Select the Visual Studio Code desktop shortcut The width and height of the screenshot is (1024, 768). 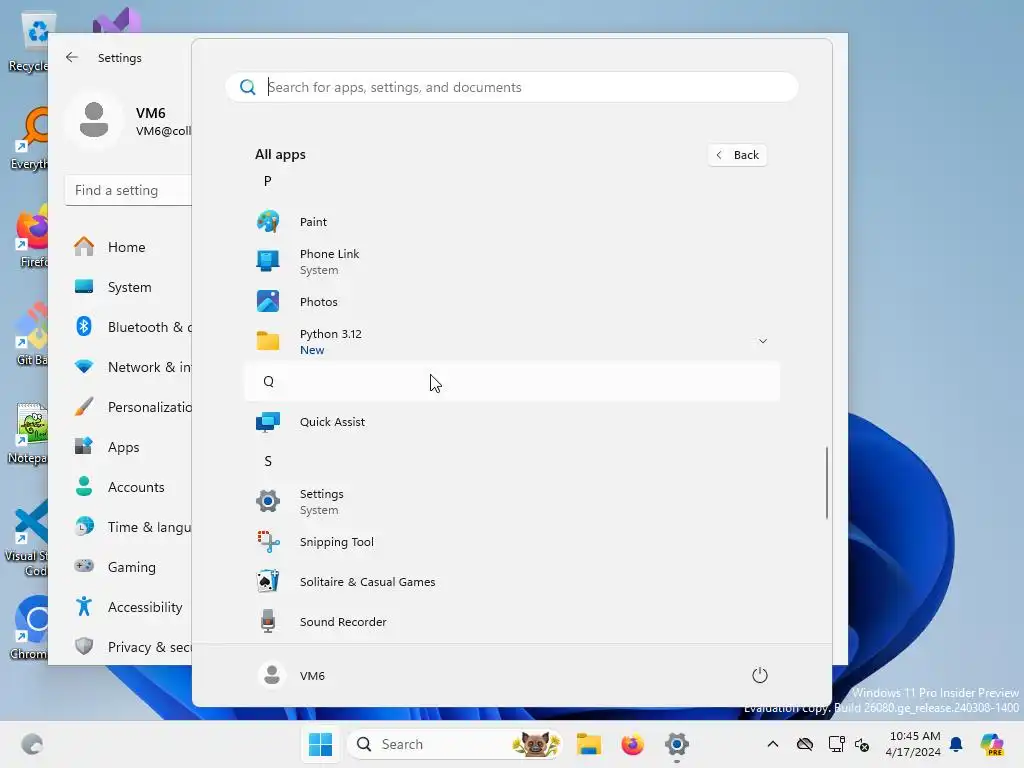tap(26, 538)
